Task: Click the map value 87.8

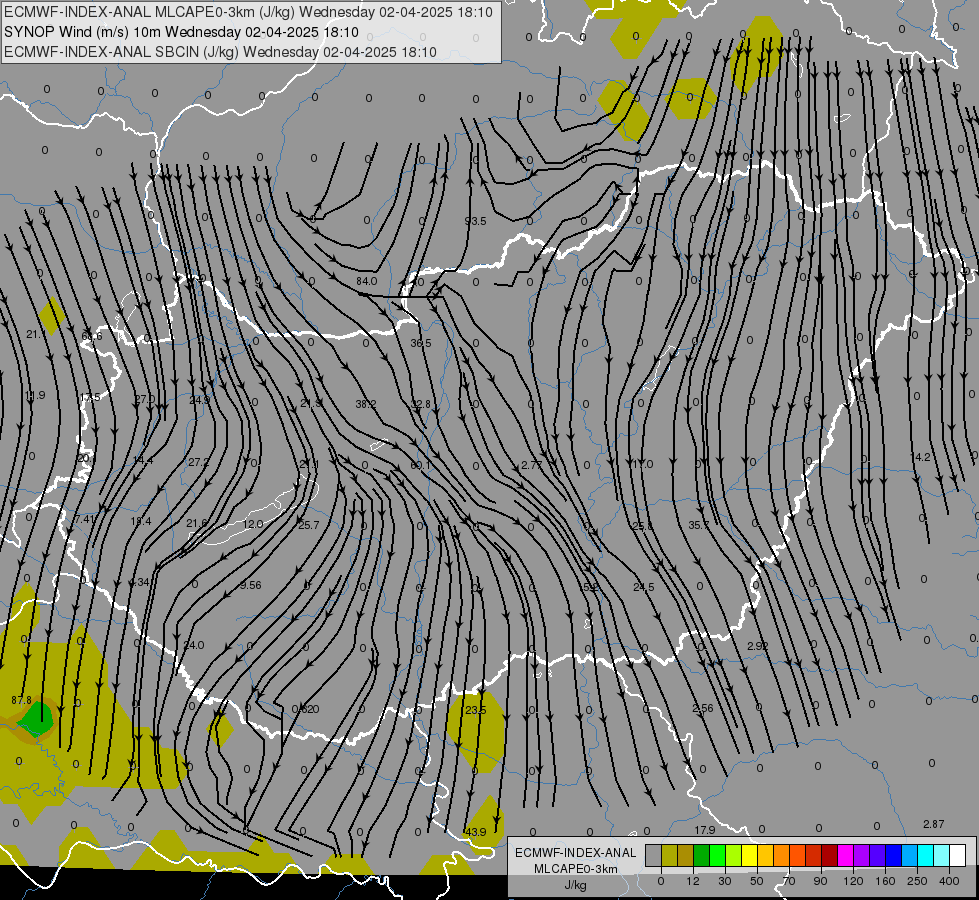Action: [x=21, y=701]
